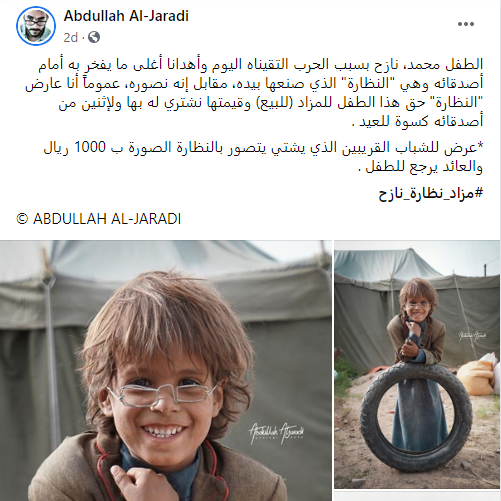This screenshot has height=501, width=501.
Task: Open the photo of boy leaning on tire
Action: tap(417, 365)
